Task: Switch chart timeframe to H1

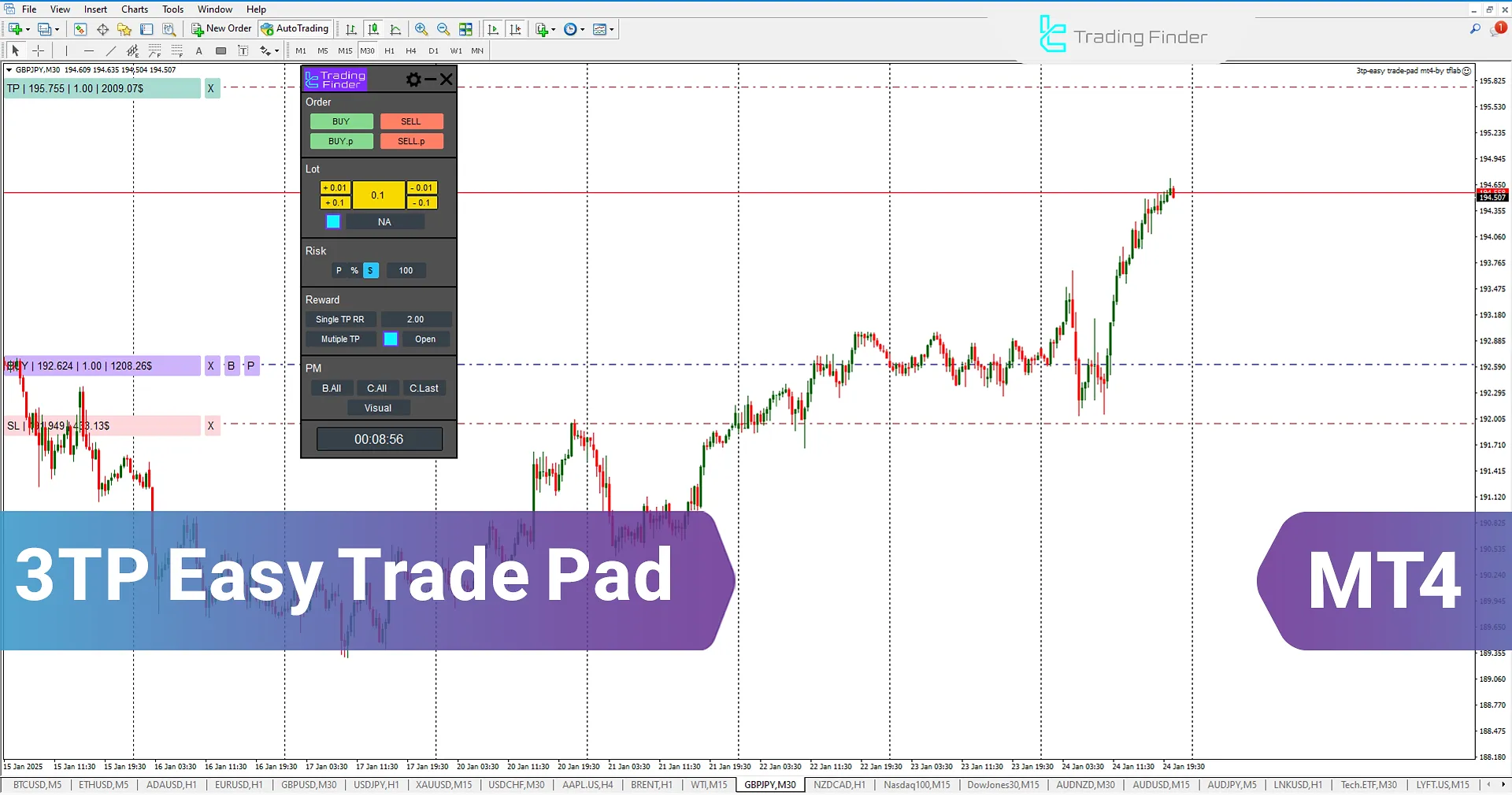Action: (x=389, y=50)
